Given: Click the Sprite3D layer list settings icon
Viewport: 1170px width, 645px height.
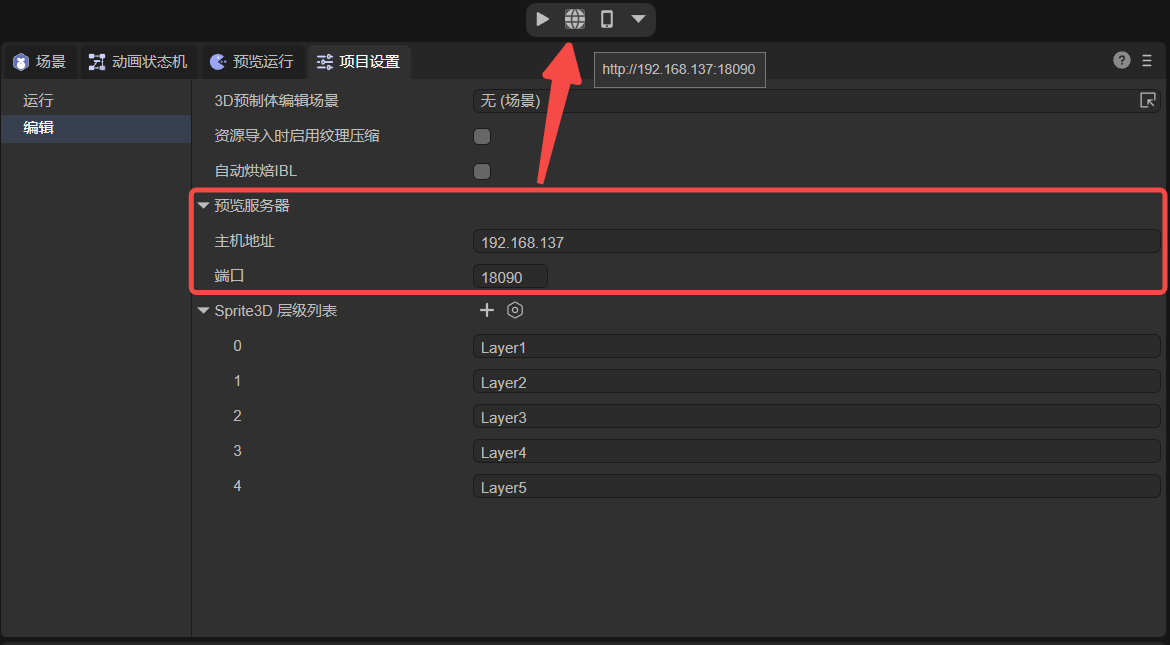Looking at the screenshot, I should (x=515, y=310).
